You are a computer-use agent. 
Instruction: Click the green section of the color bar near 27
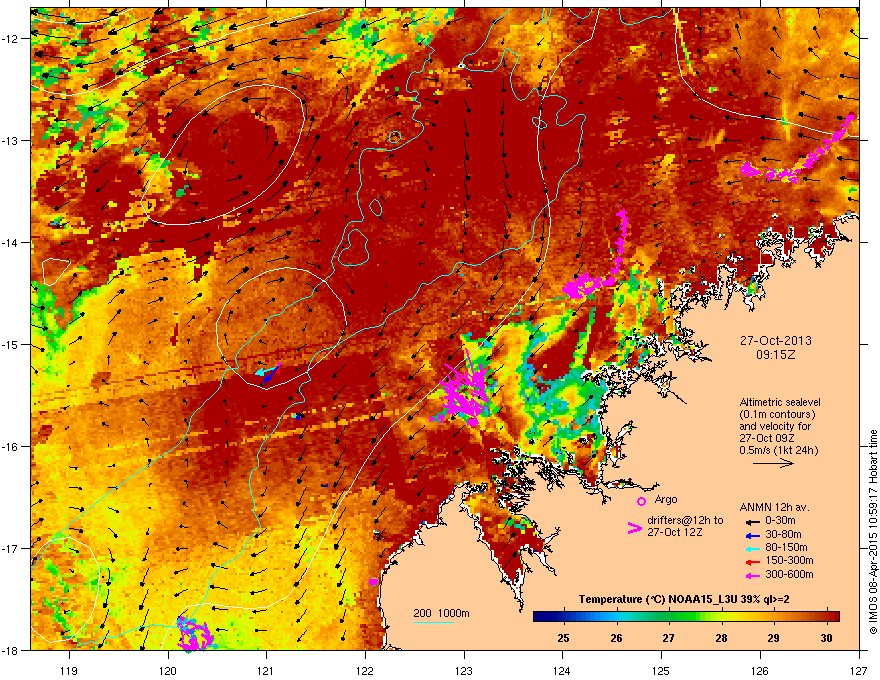(x=668, y=616)
